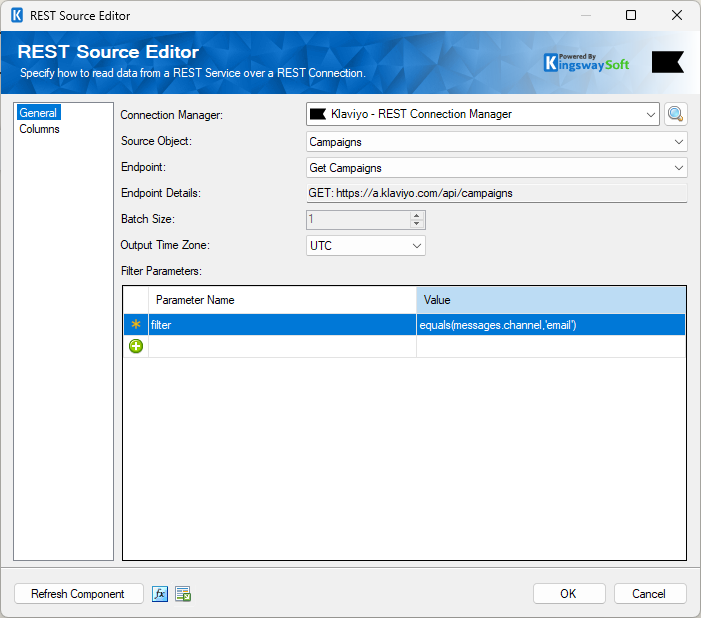701x618 pixels.
Task: Open the Endpoint Get Campaigns dropdown
Action: tap(679, 168)
